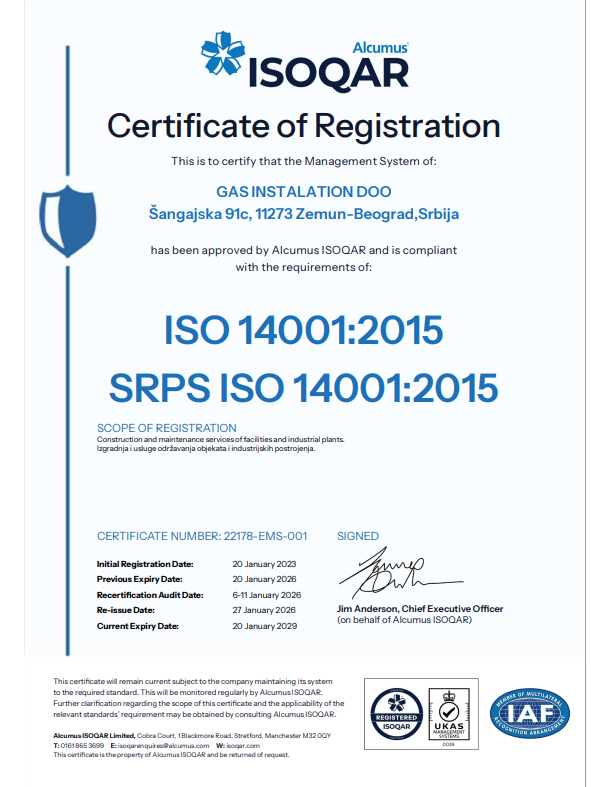Viewport: 611px width, 787px height.
Task: Click the Registered ISOQAR round badge
Action: 397,714
